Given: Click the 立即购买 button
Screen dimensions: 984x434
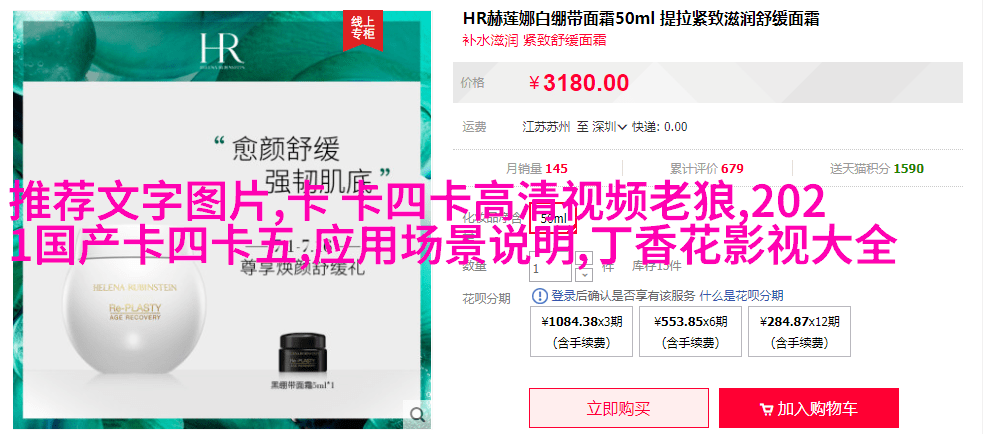Looking at the screenshot, I should (619, 408).
